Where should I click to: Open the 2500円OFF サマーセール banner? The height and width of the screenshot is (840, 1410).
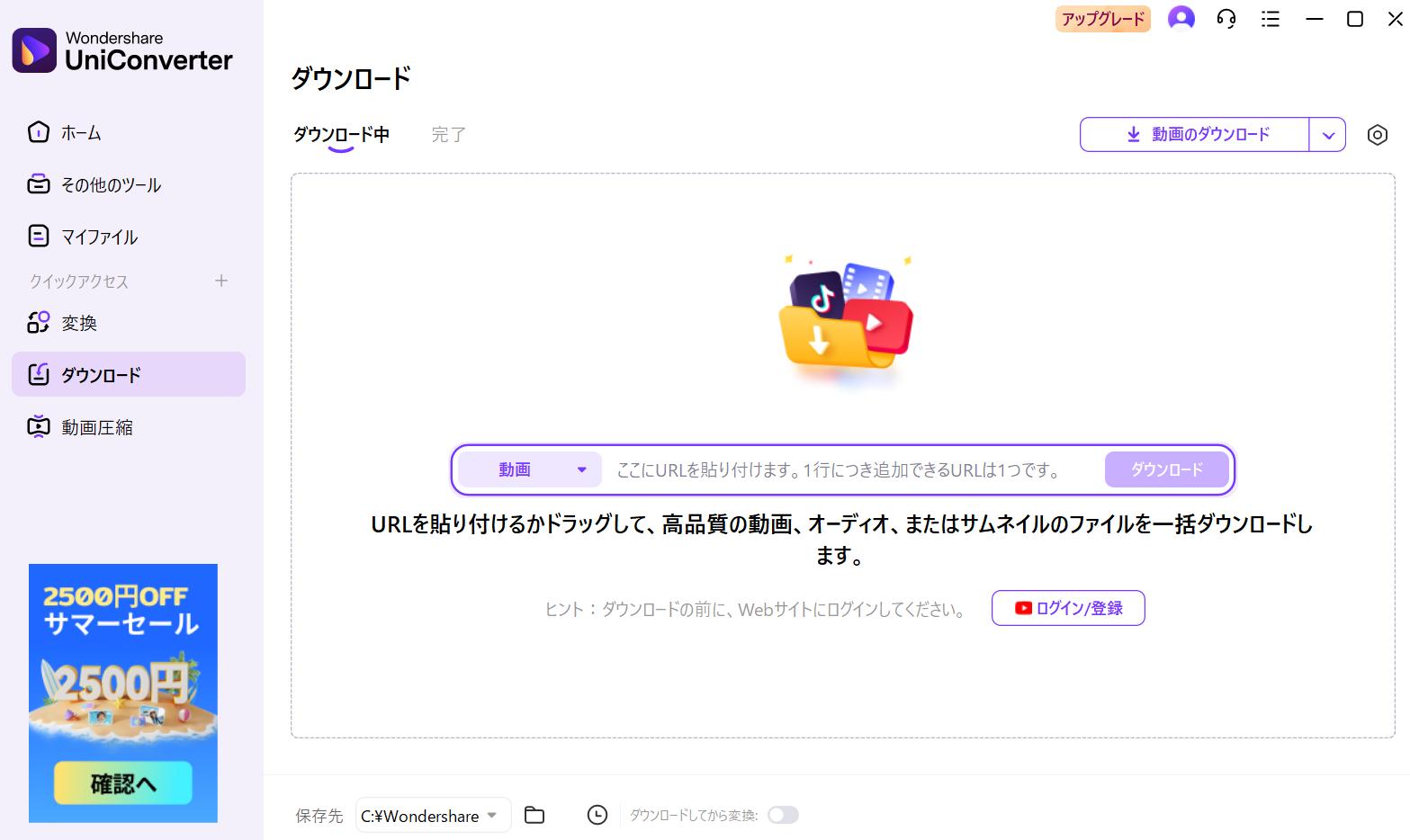pos(123,693)
